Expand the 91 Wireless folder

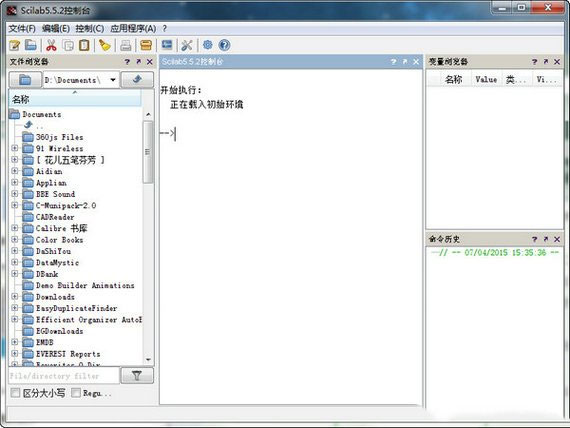click(x=15, y=148)
